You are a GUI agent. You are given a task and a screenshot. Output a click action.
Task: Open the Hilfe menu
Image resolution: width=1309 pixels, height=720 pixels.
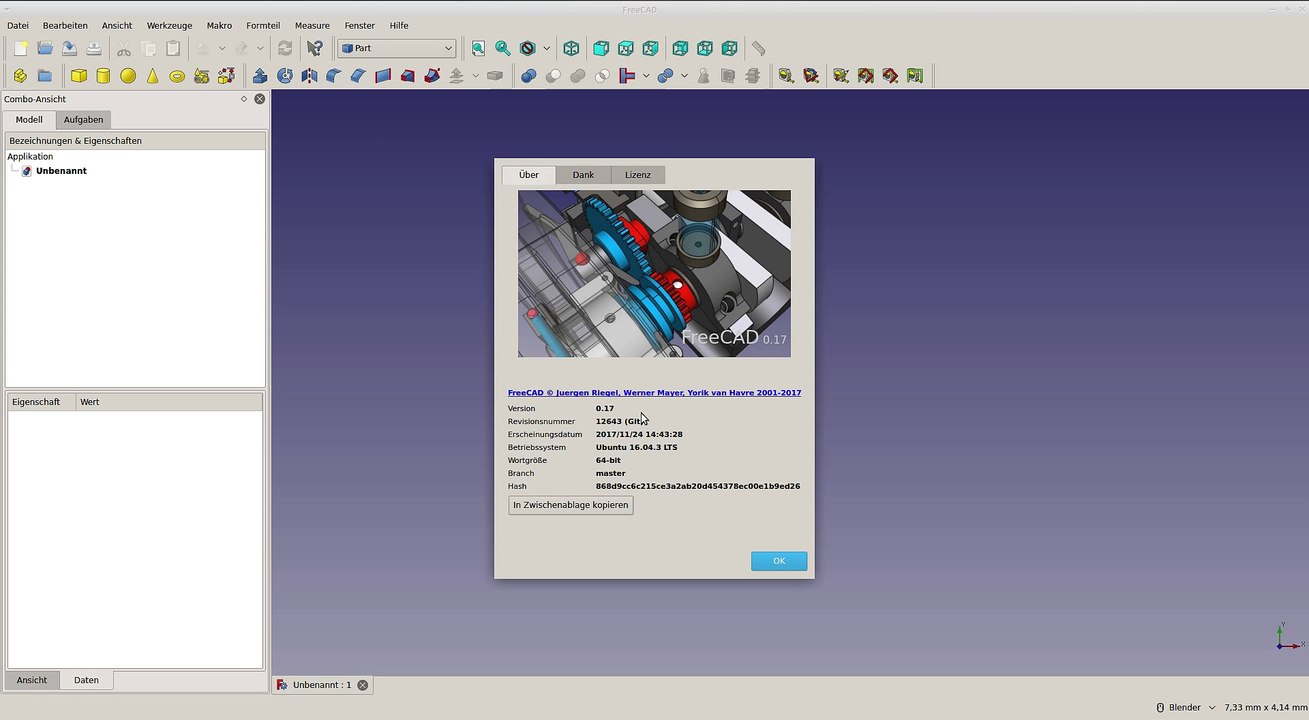[399, 25]
